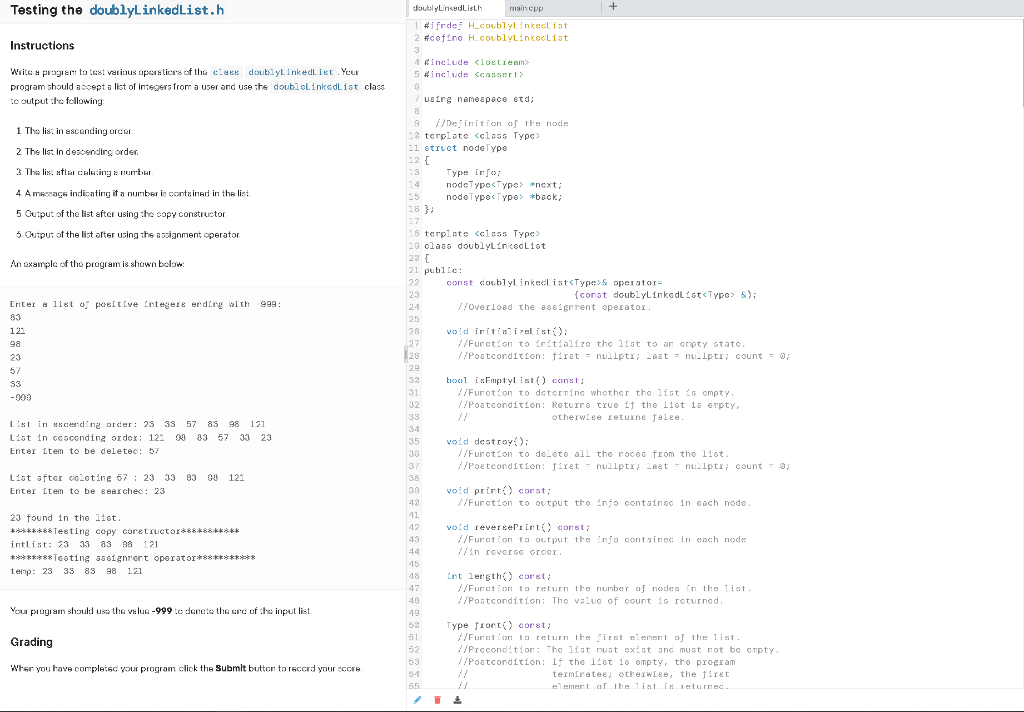Image resolution: width=1024 pixels, height=712 pixels.
Task: Click the Grading heading
Action: [31, 642]
